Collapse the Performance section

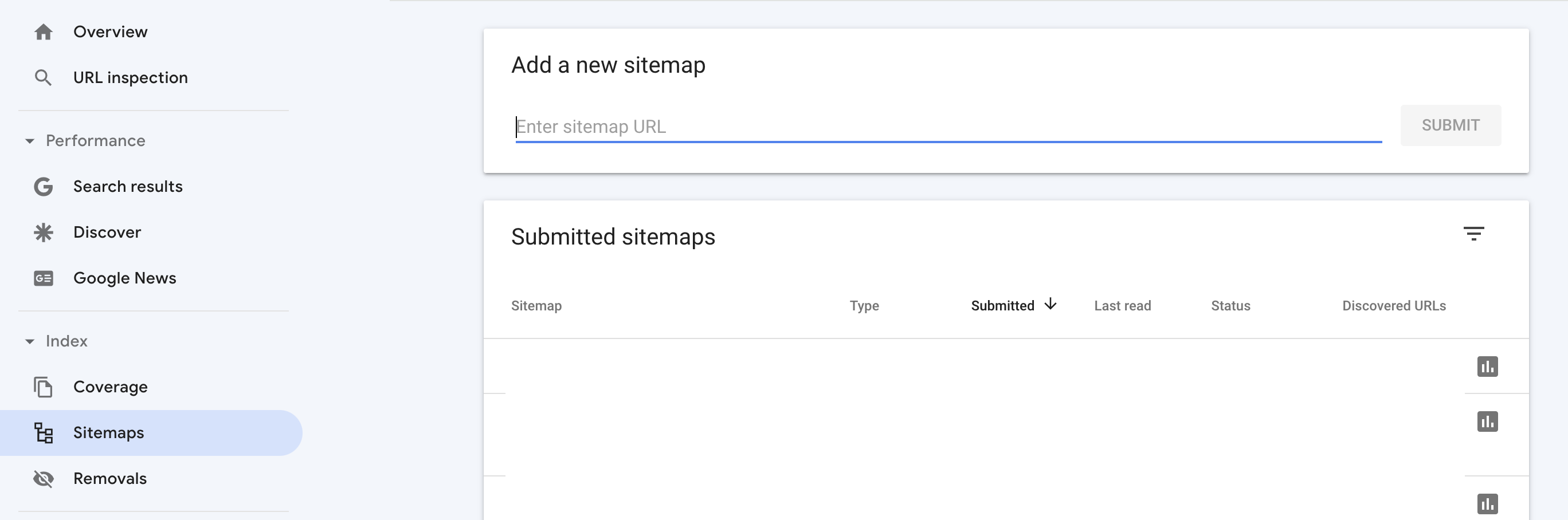tap(29, 141)
